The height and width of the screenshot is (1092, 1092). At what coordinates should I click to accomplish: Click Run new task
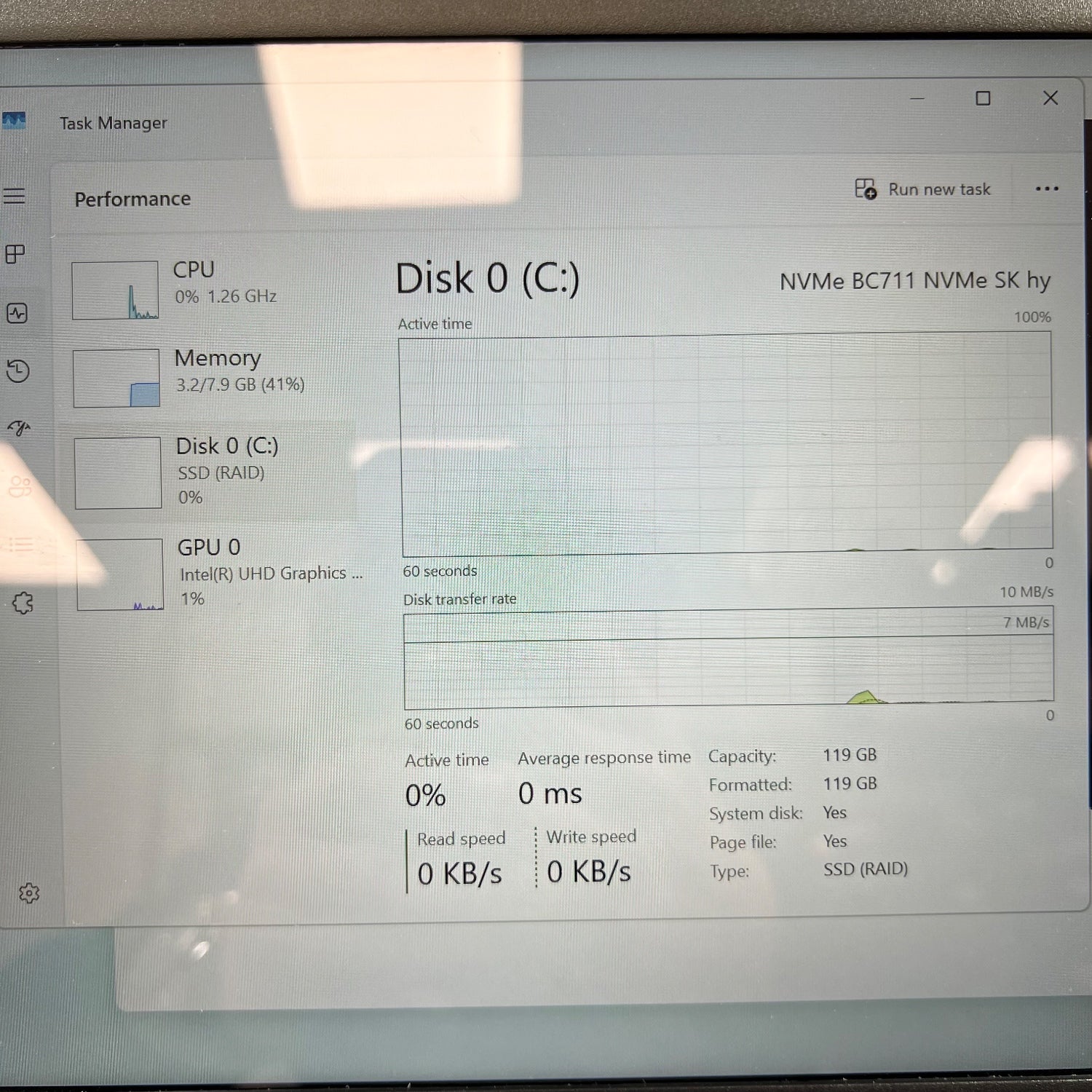click(922, 189)
